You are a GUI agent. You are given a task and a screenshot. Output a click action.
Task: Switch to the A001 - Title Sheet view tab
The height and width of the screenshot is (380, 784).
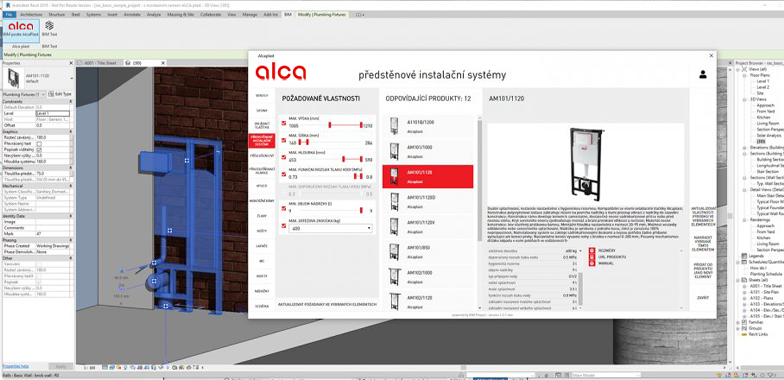[x=100, y=63]
